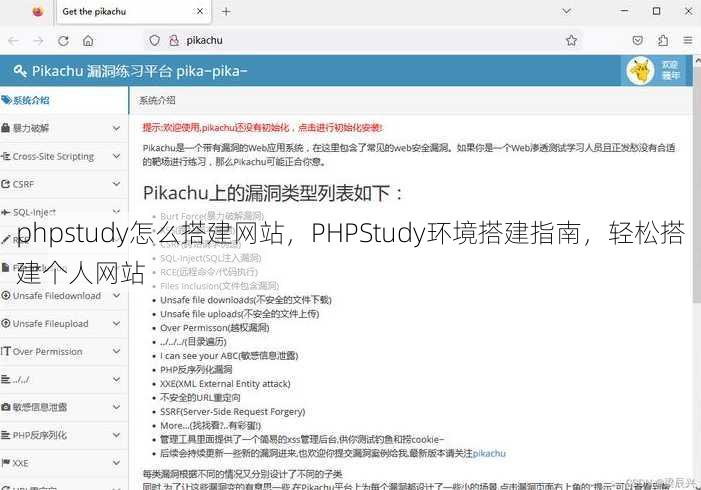Open the CSRF sidebar label
This screenshot has width=701, height=490.
coord(24,184)
